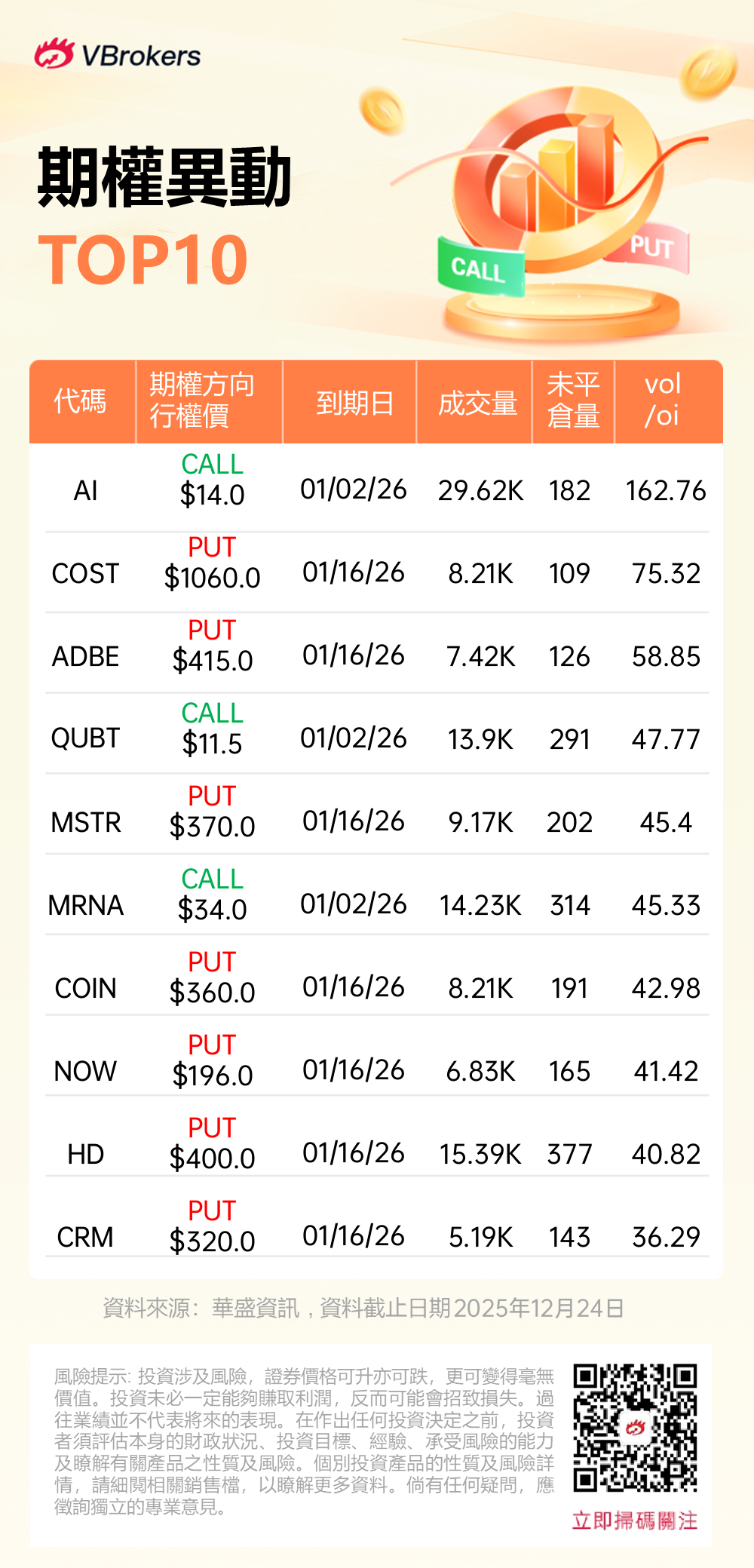The width and height of the screenshot is (754, 1568).
Task: Click the HD volume 15.39K value
Action: coord(480,1154)
